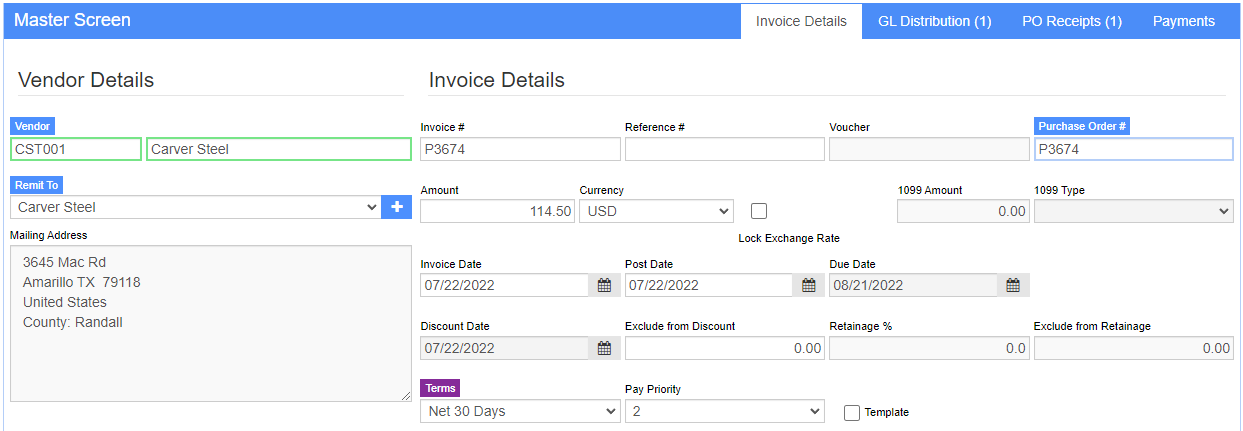Screen dimensions: 1243x431
Task: Click the Invoice Date text field
Action: 504,285
